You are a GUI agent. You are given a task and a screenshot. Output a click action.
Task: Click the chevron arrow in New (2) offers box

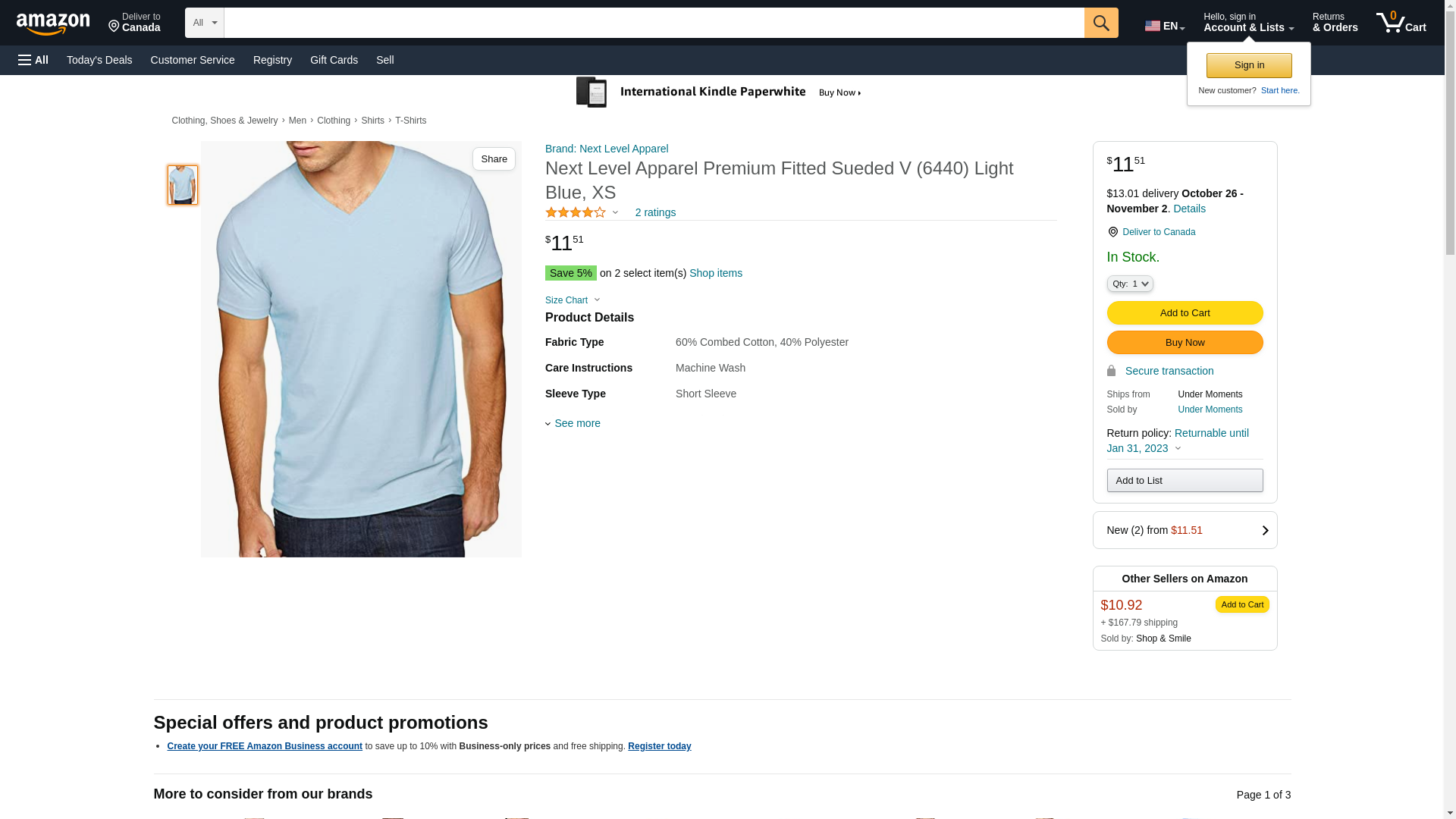(1265, 531)
